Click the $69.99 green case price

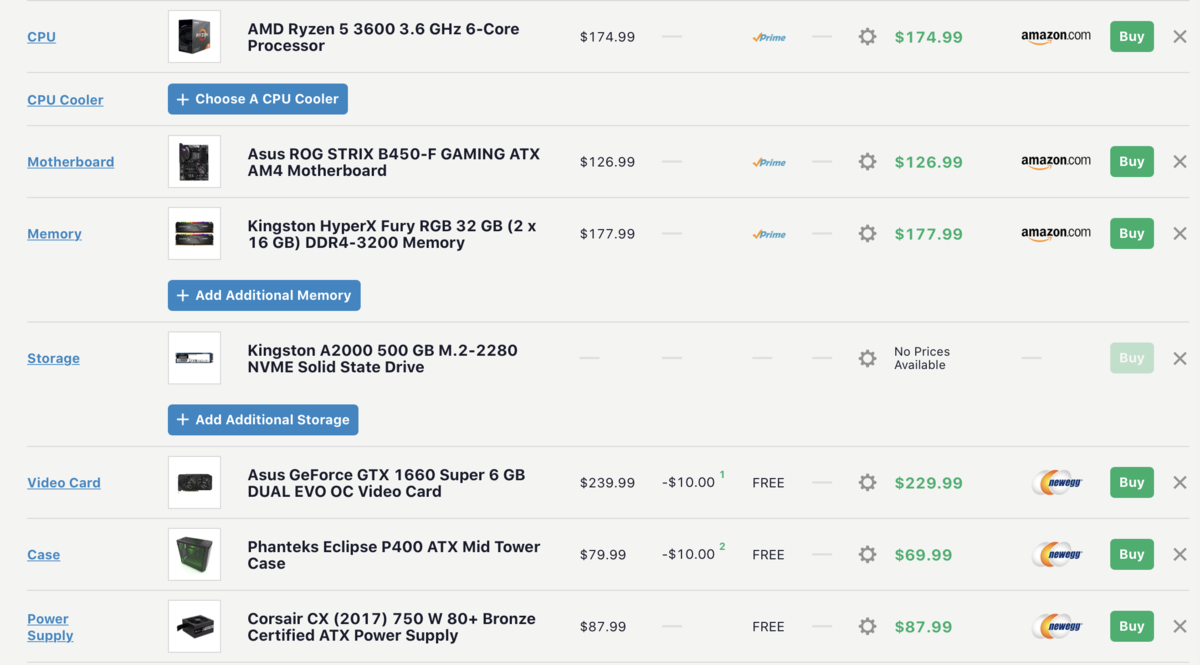pos(923,555)
